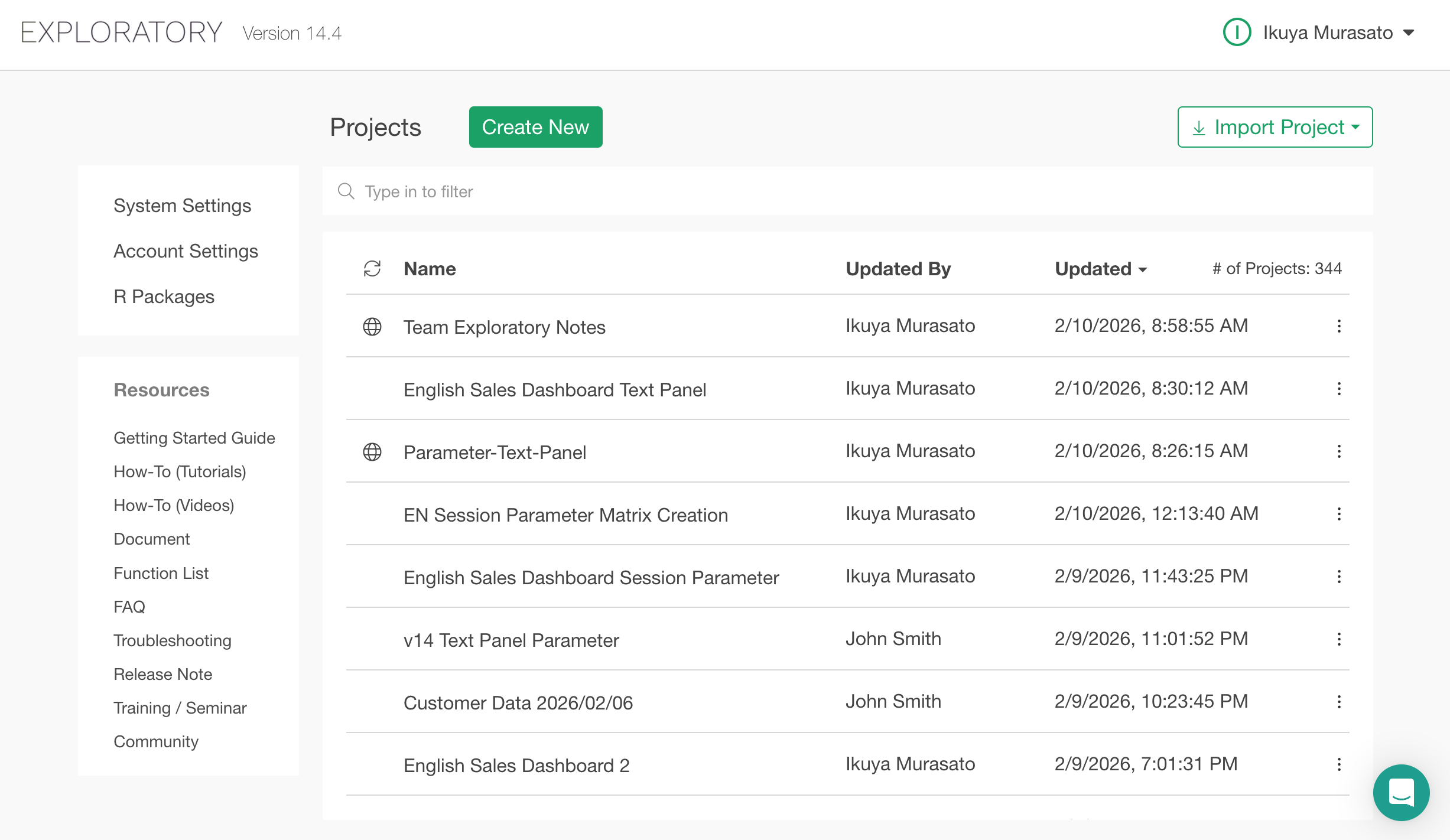
Task: Open three-dot menu for EN Session Parameter Matrix Creation
Action: point(1339,514)
